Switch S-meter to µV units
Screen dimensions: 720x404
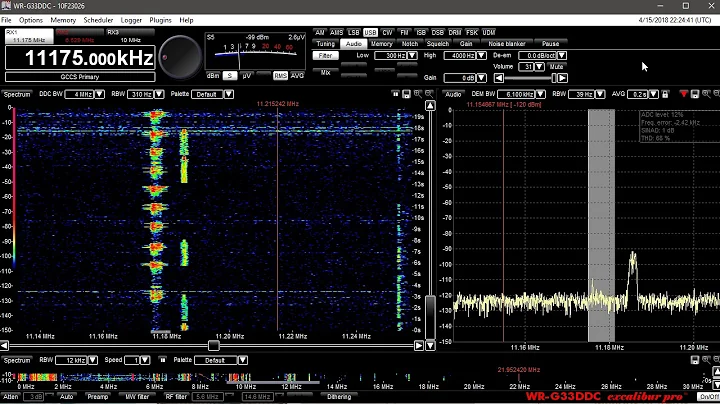tap(247, 76)
